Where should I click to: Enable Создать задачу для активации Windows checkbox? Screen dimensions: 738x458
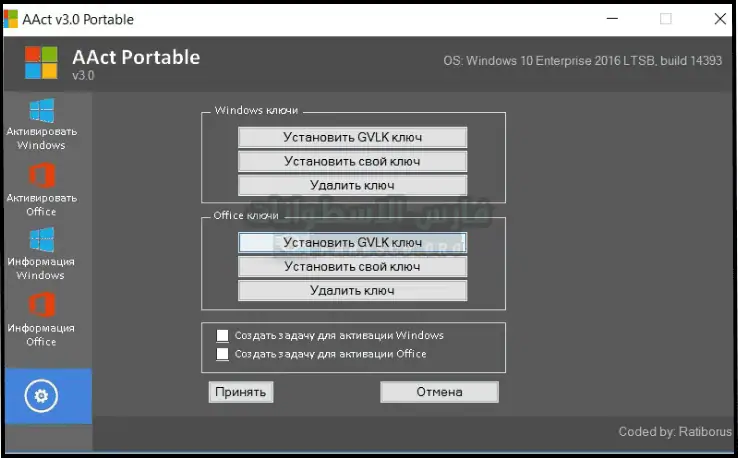223,336
